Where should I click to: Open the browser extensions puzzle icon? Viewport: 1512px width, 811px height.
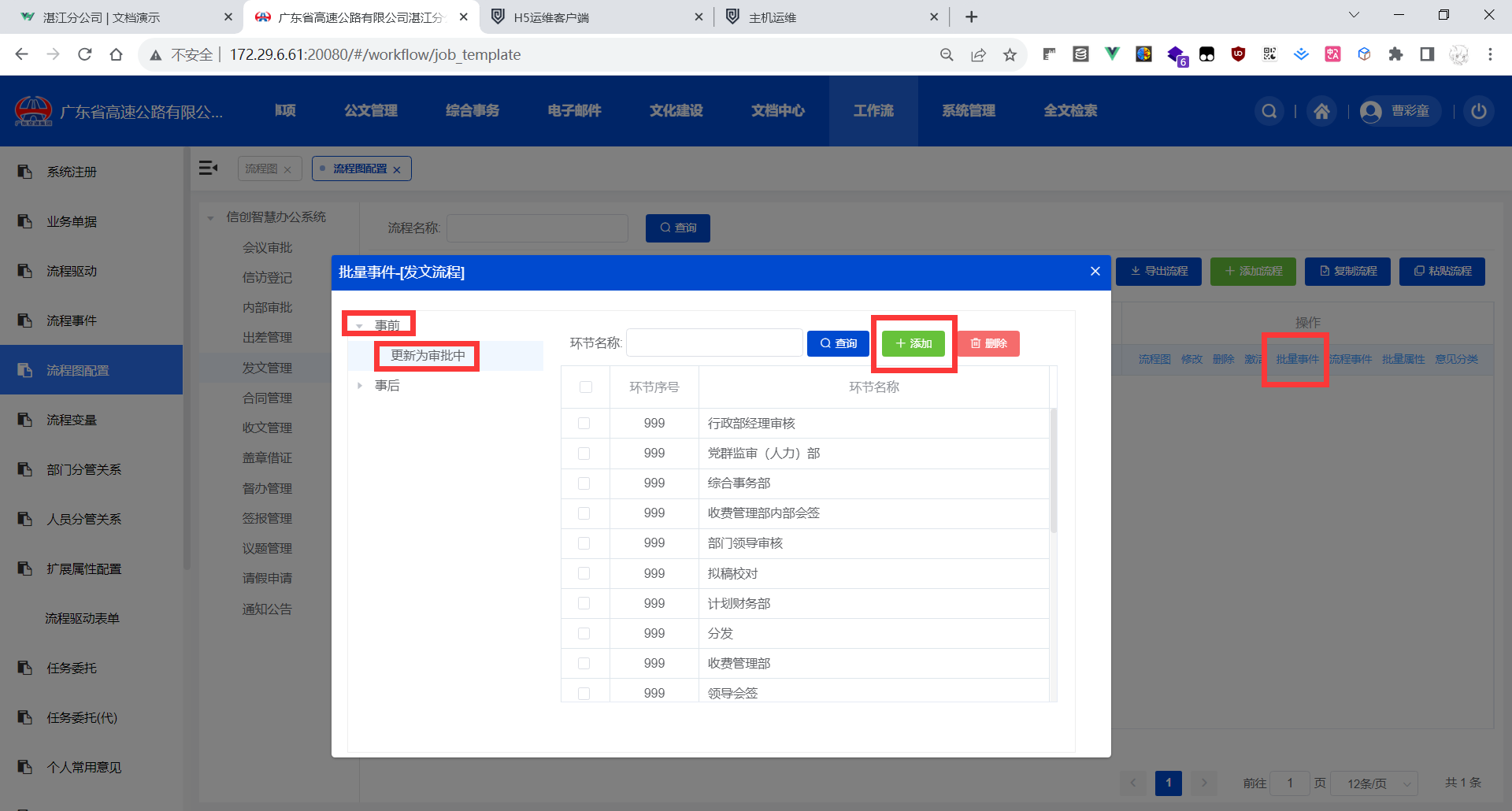click(x=1395, y=54)
